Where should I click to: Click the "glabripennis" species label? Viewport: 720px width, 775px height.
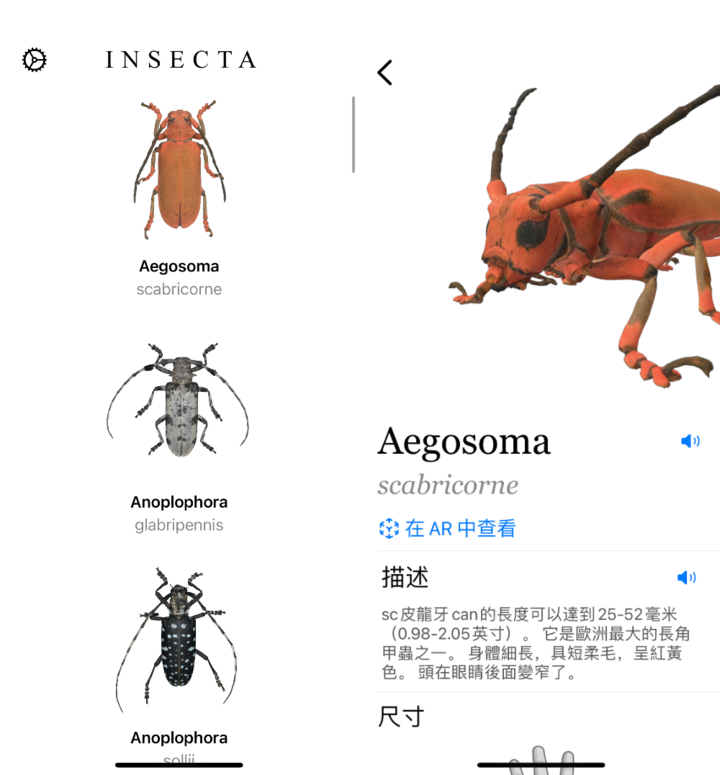(x=179, y=525)
